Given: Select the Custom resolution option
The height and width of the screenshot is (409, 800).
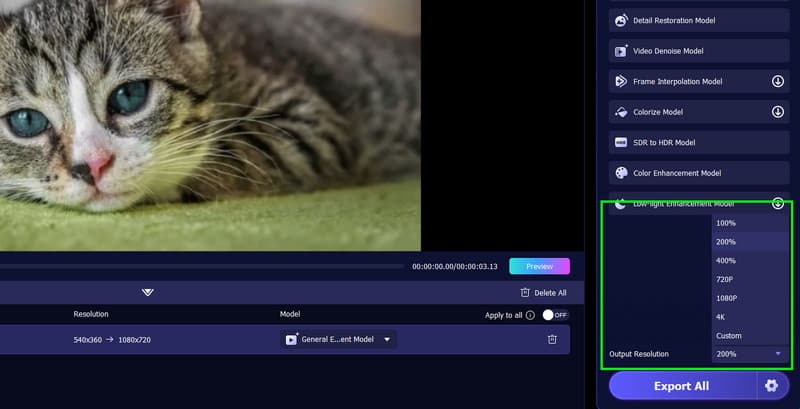Looking at the screenshot, I should click(x=729, y=336).
